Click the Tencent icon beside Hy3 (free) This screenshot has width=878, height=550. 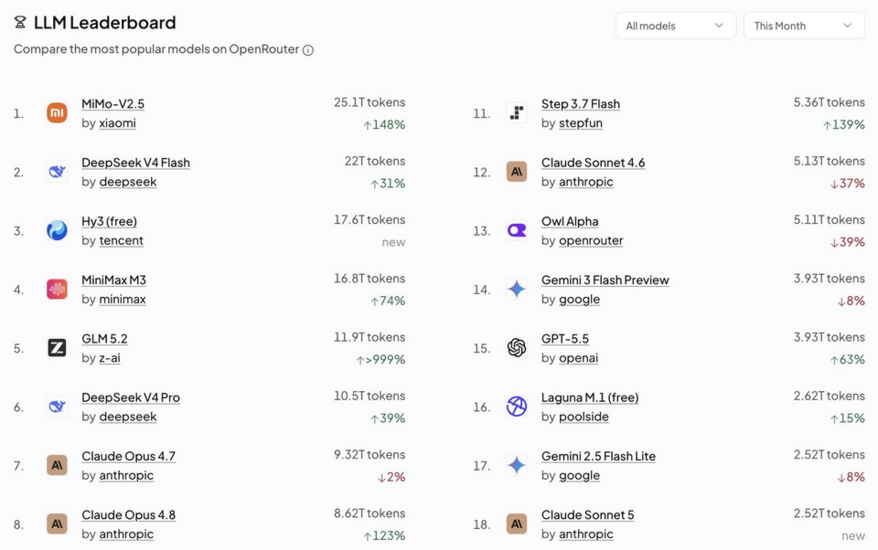coord(57,230)
